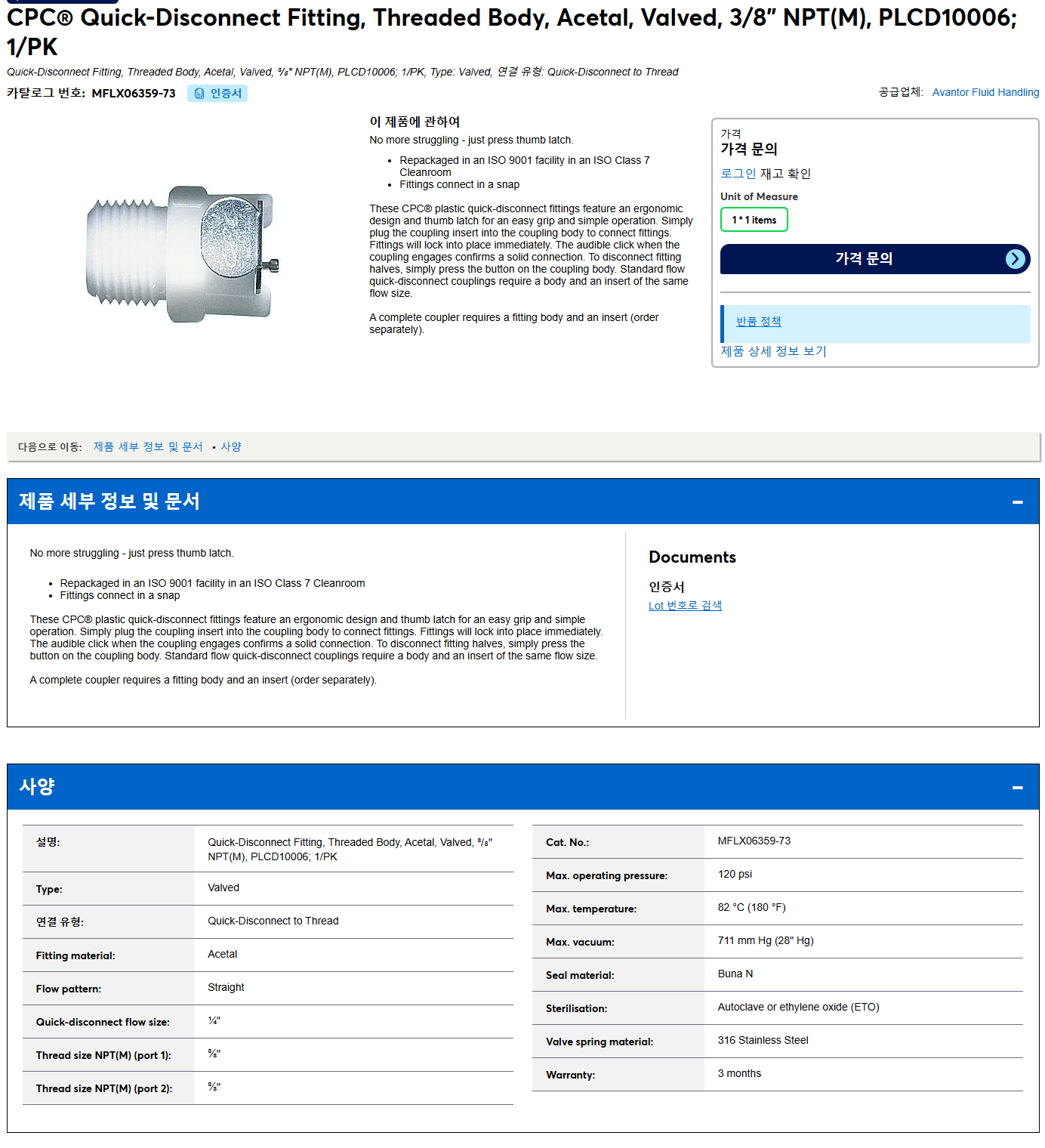The height and width of the screenshot is (1148, 1045).
Task: Click the 'Flow pattern' value Straight
Action: point(226,988)
